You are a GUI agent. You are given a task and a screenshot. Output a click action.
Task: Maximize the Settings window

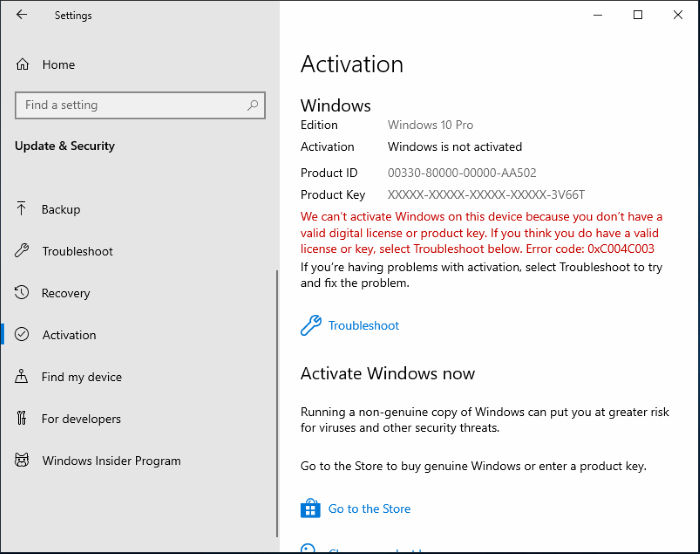point(638,15)
